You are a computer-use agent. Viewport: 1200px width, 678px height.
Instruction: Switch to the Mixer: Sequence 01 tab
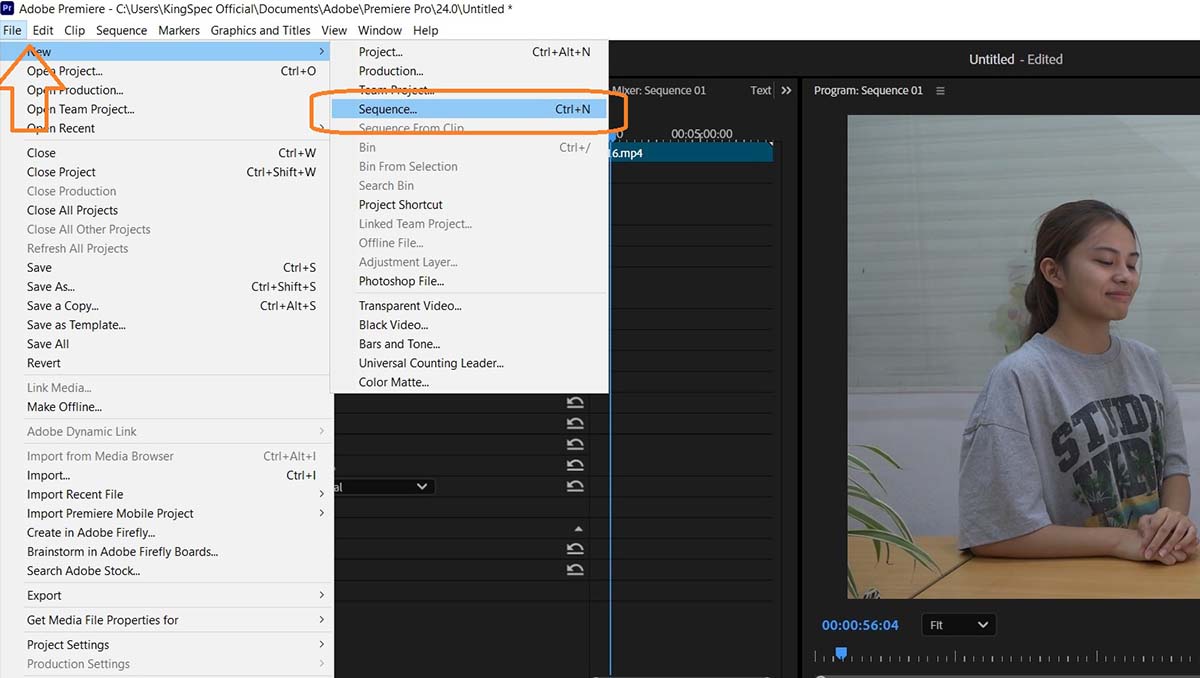658,91
